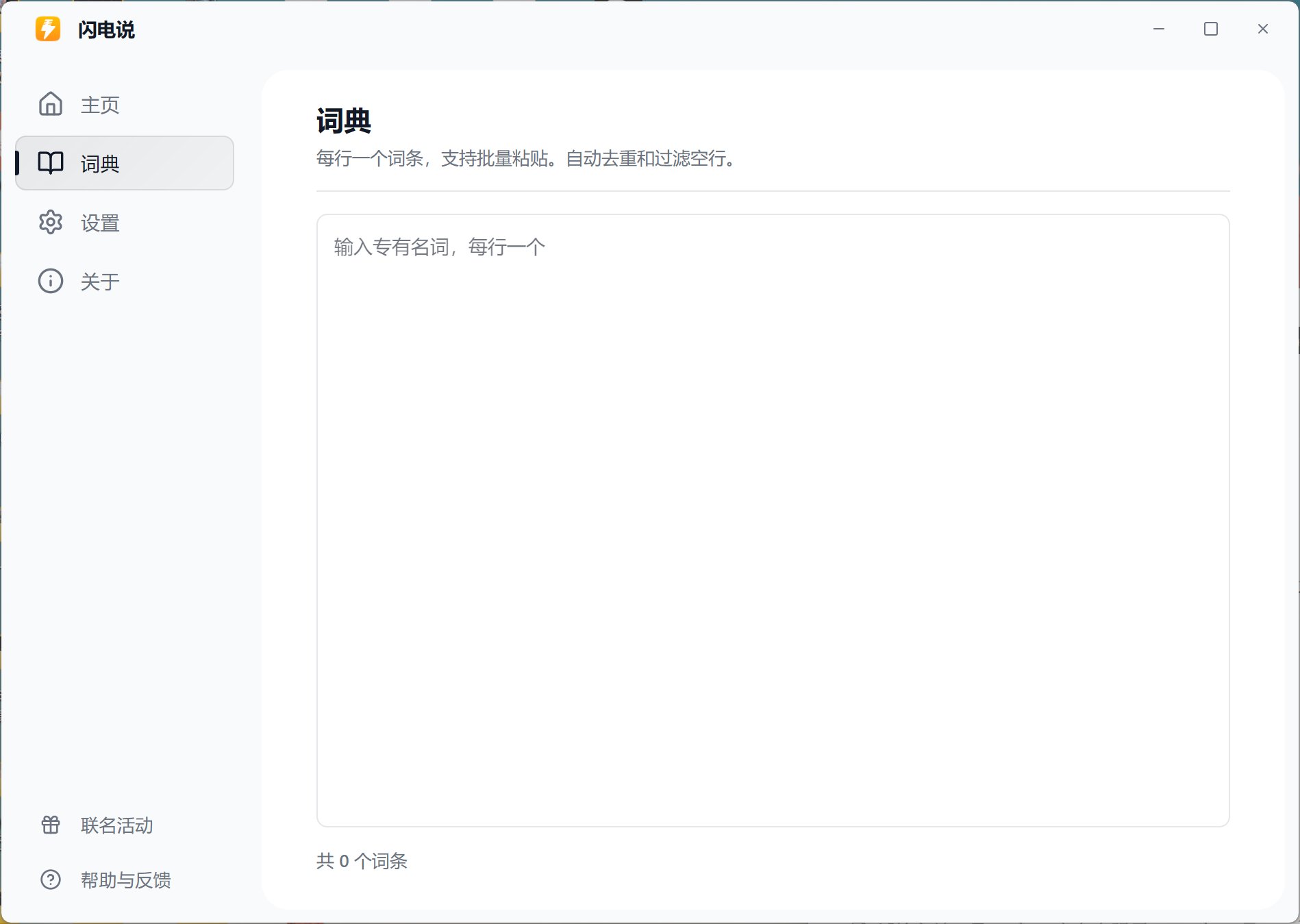The width and height of the screenshot is (1300, 924).
Task: Maximize the 闪电说 window
Action: coord(1211,29)
